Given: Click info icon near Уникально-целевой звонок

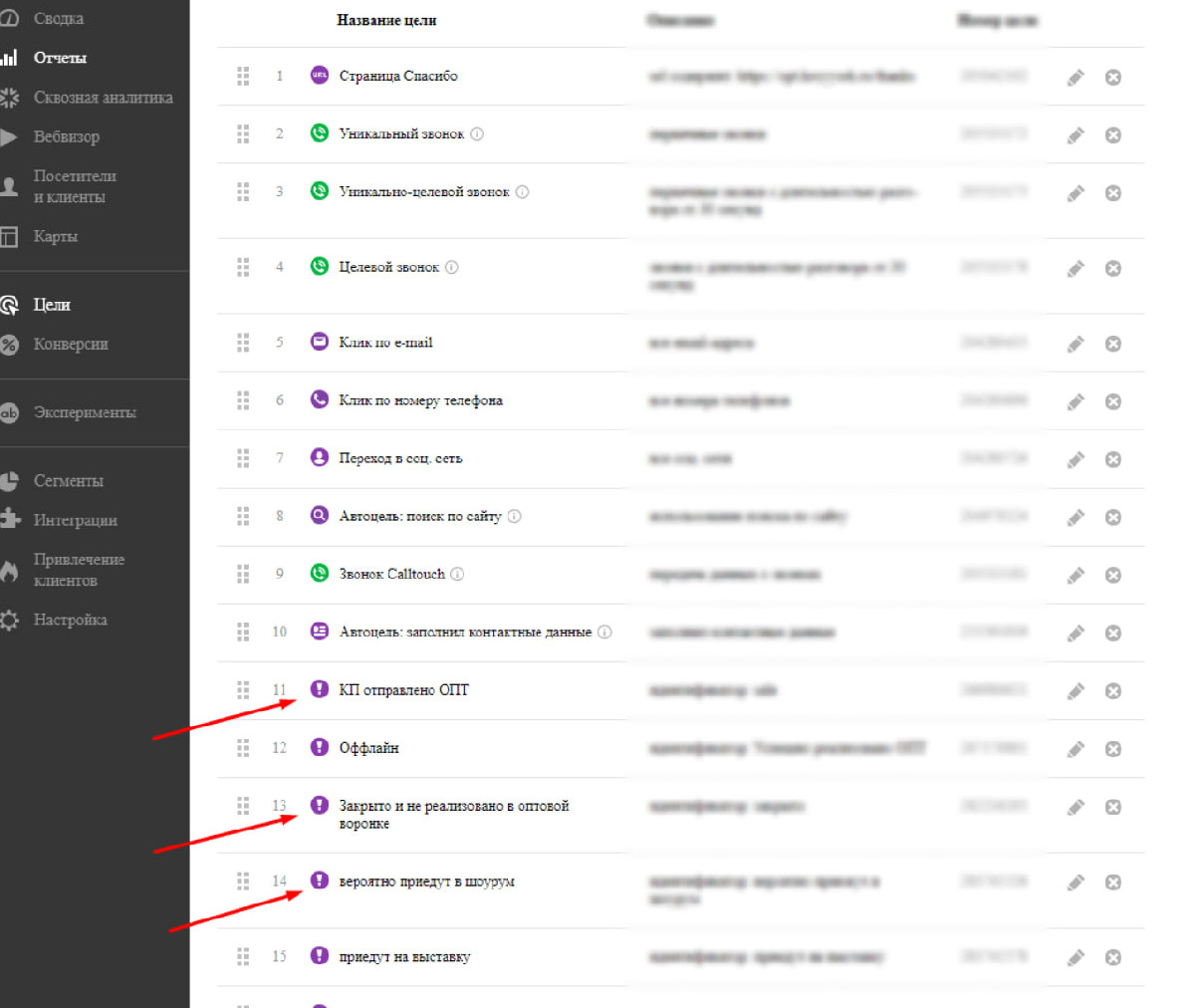Looking at the screenshot, I should 522,191.
